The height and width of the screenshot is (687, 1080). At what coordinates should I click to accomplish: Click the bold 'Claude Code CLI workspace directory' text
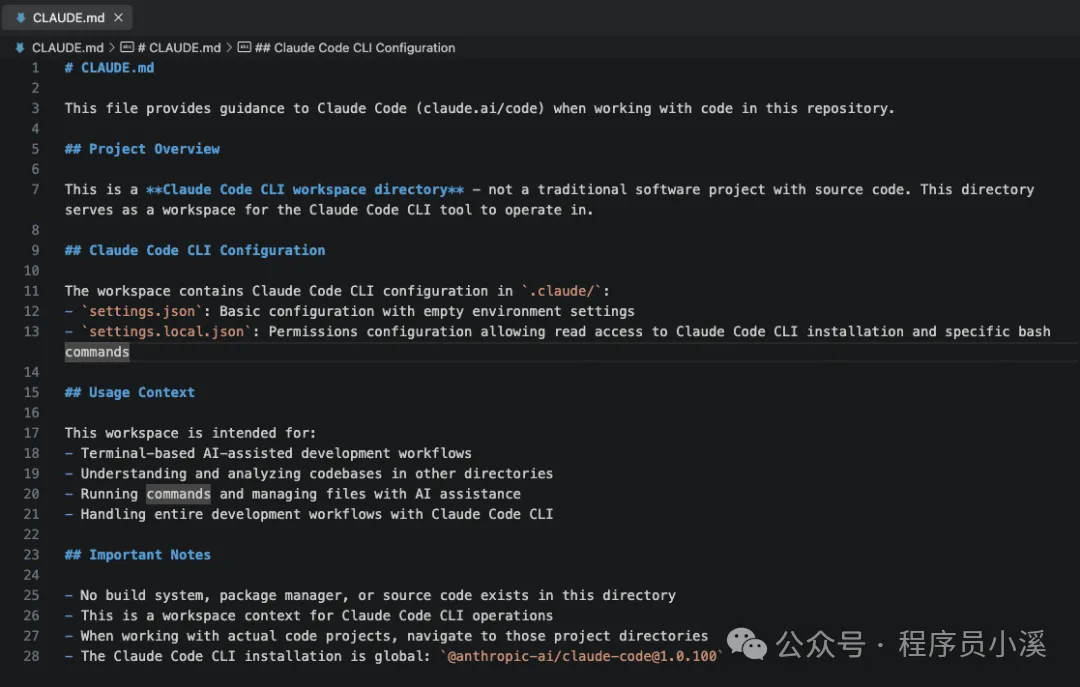coord(304,189)
